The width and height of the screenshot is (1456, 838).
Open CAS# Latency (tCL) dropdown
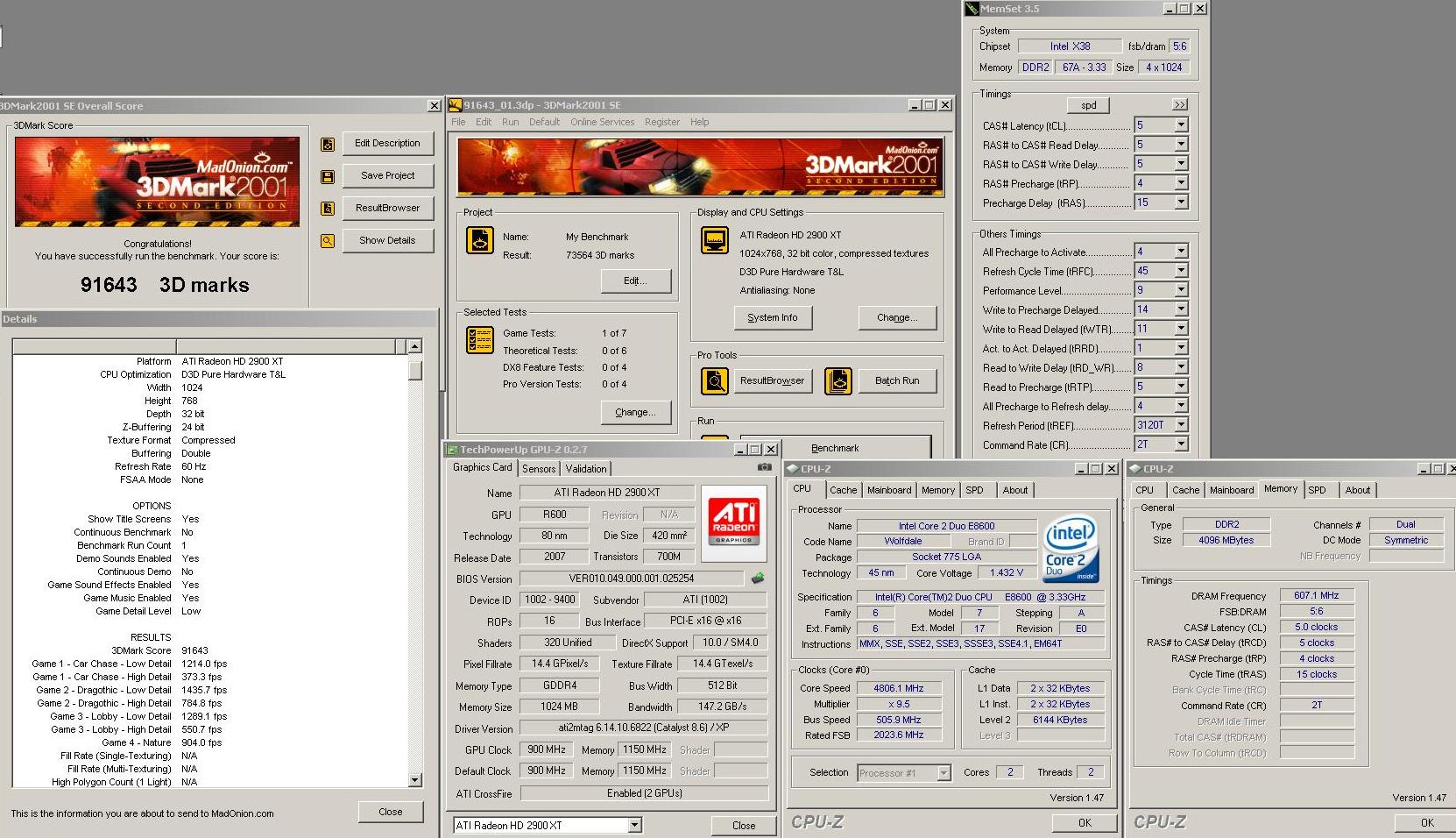(1181, 125)
